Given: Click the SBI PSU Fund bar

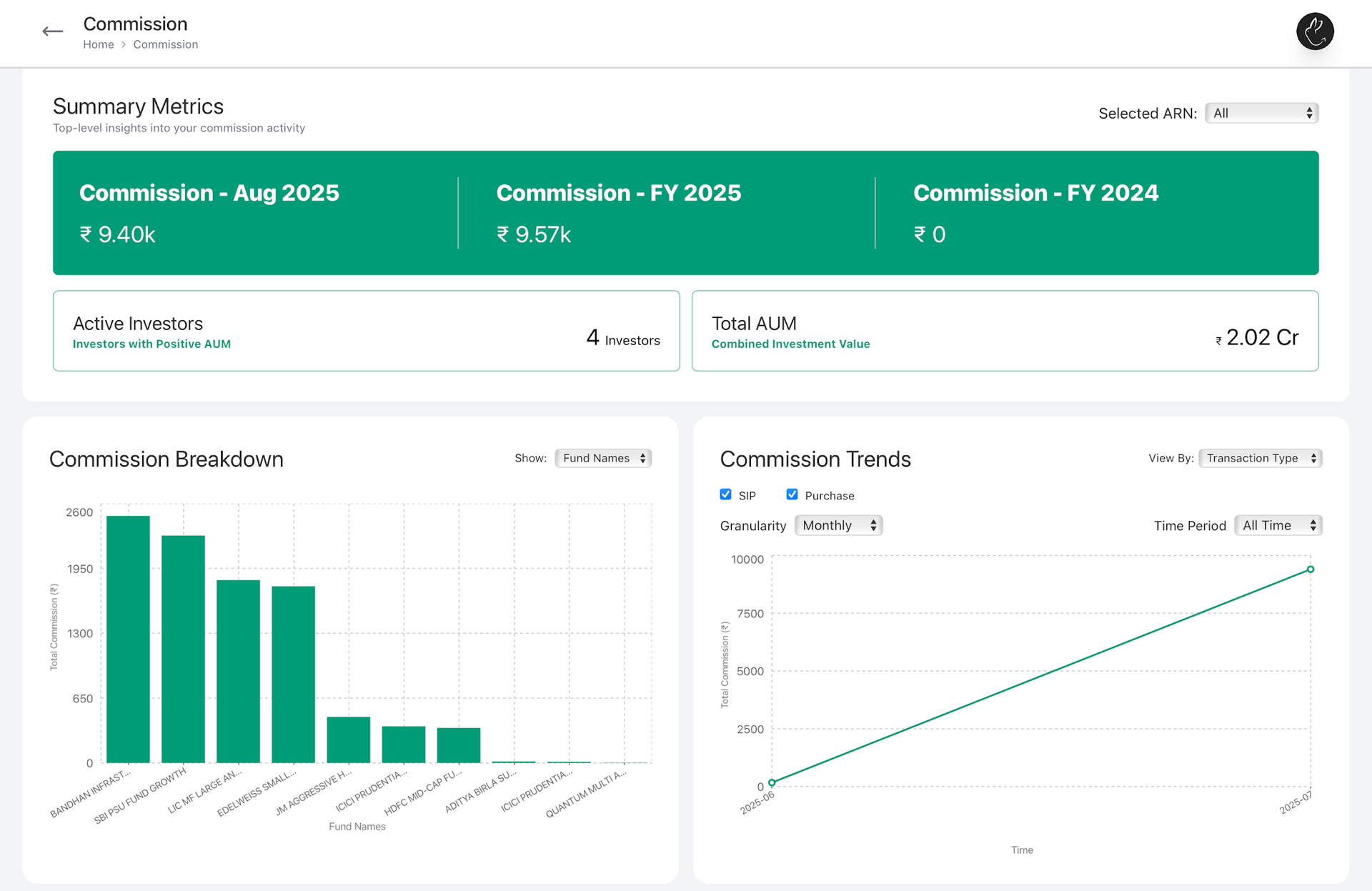Looking at the screenshot, I should point(183,649).
